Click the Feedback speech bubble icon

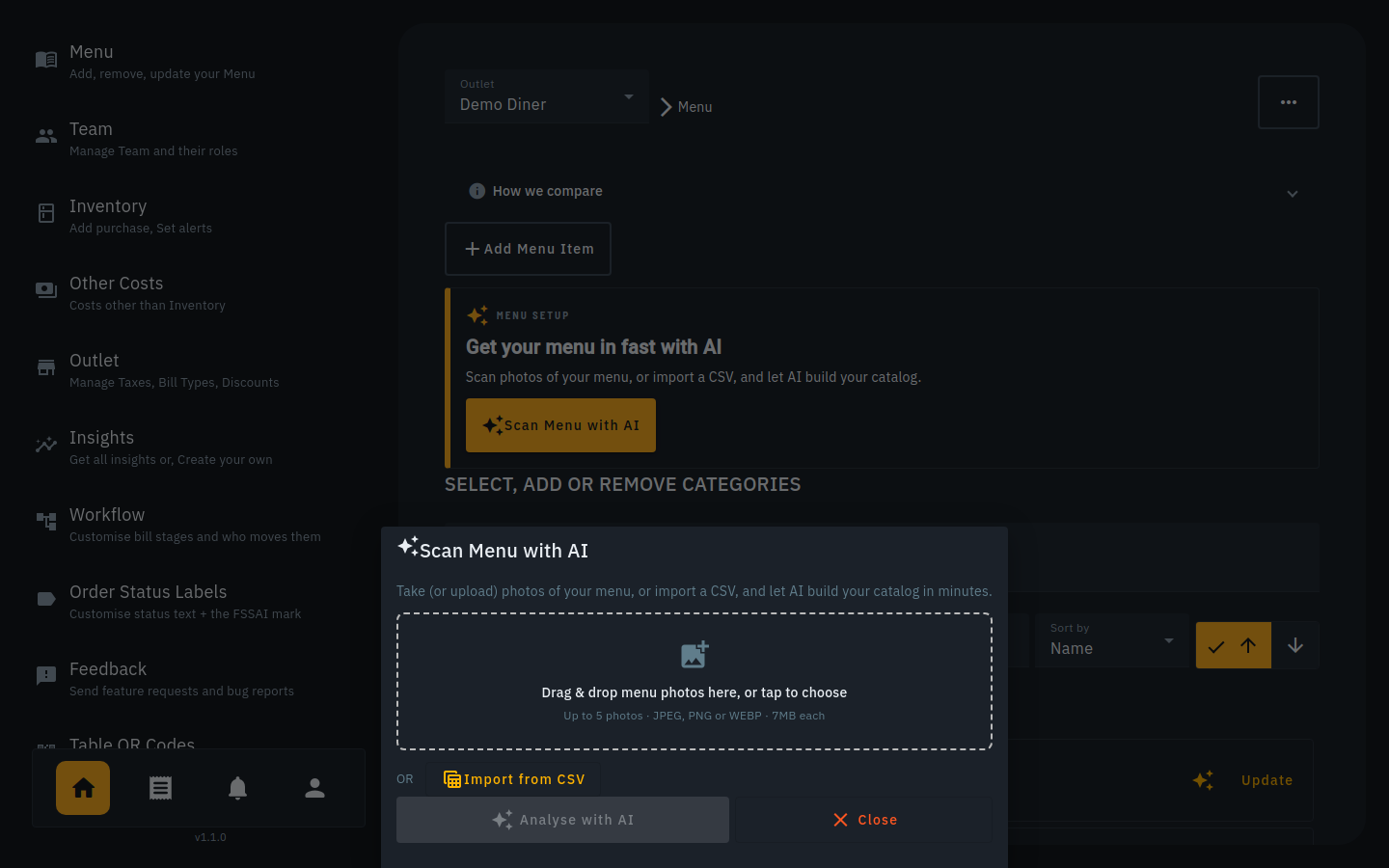[x=46, y=676]
